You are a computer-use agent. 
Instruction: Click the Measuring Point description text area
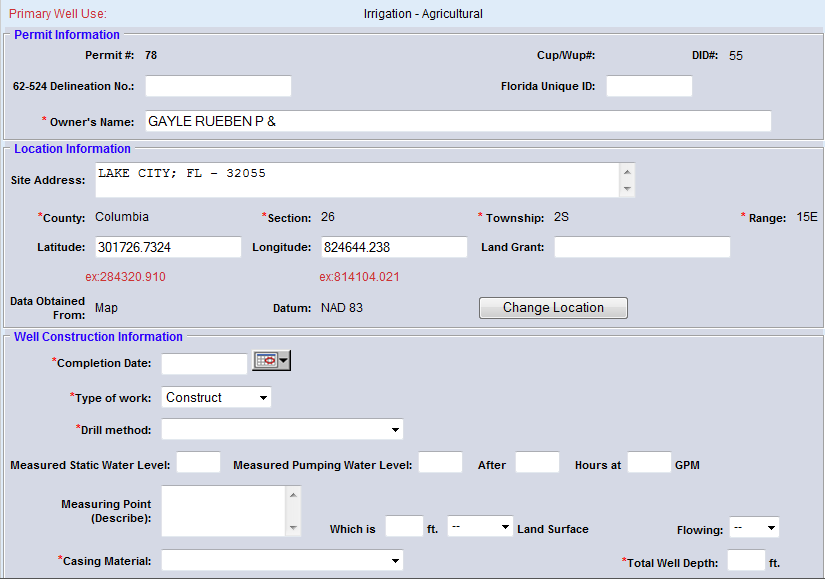point(224,511)
